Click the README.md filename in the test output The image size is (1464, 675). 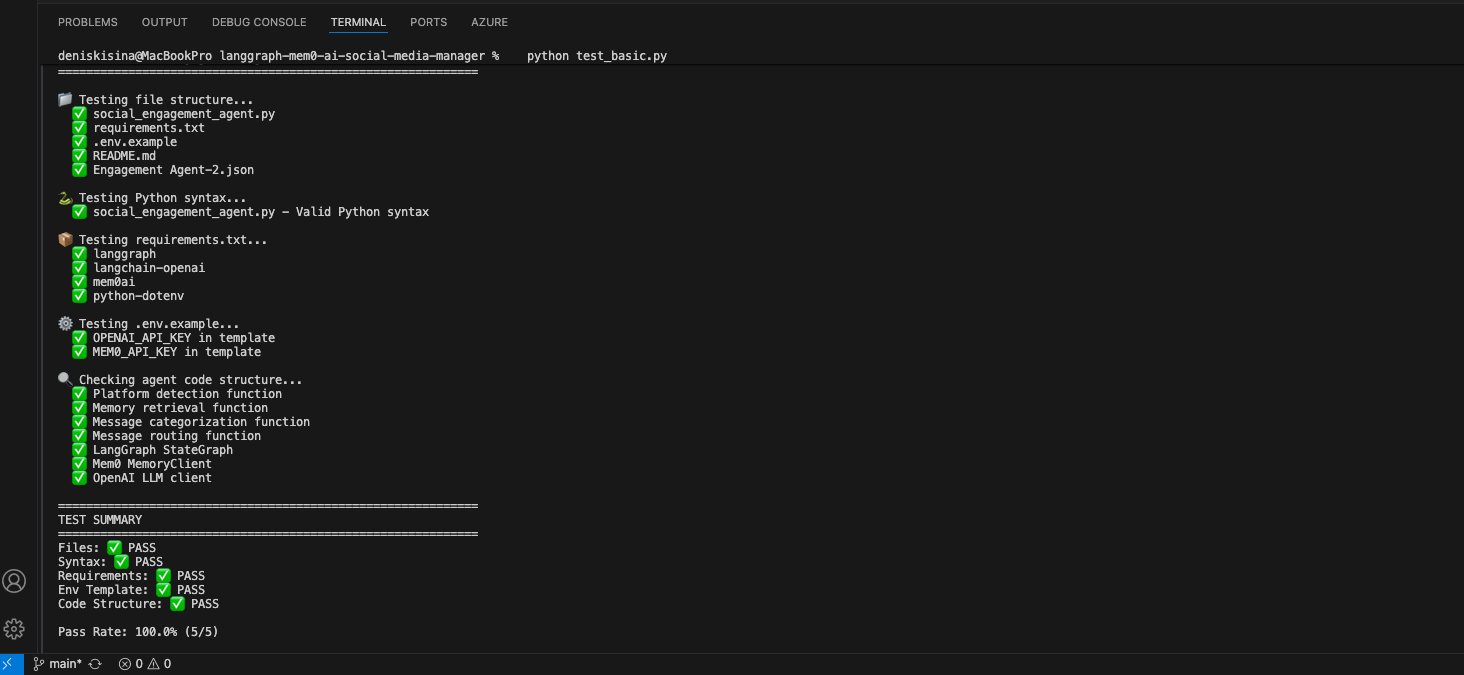point(124,155)
